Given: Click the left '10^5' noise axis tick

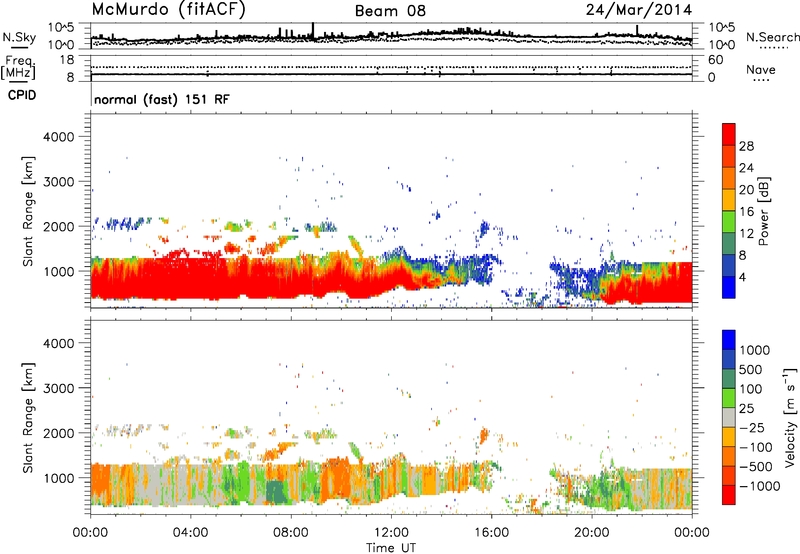Looking at the screenshot, I should pyautogui.click(x=61, y=27).
